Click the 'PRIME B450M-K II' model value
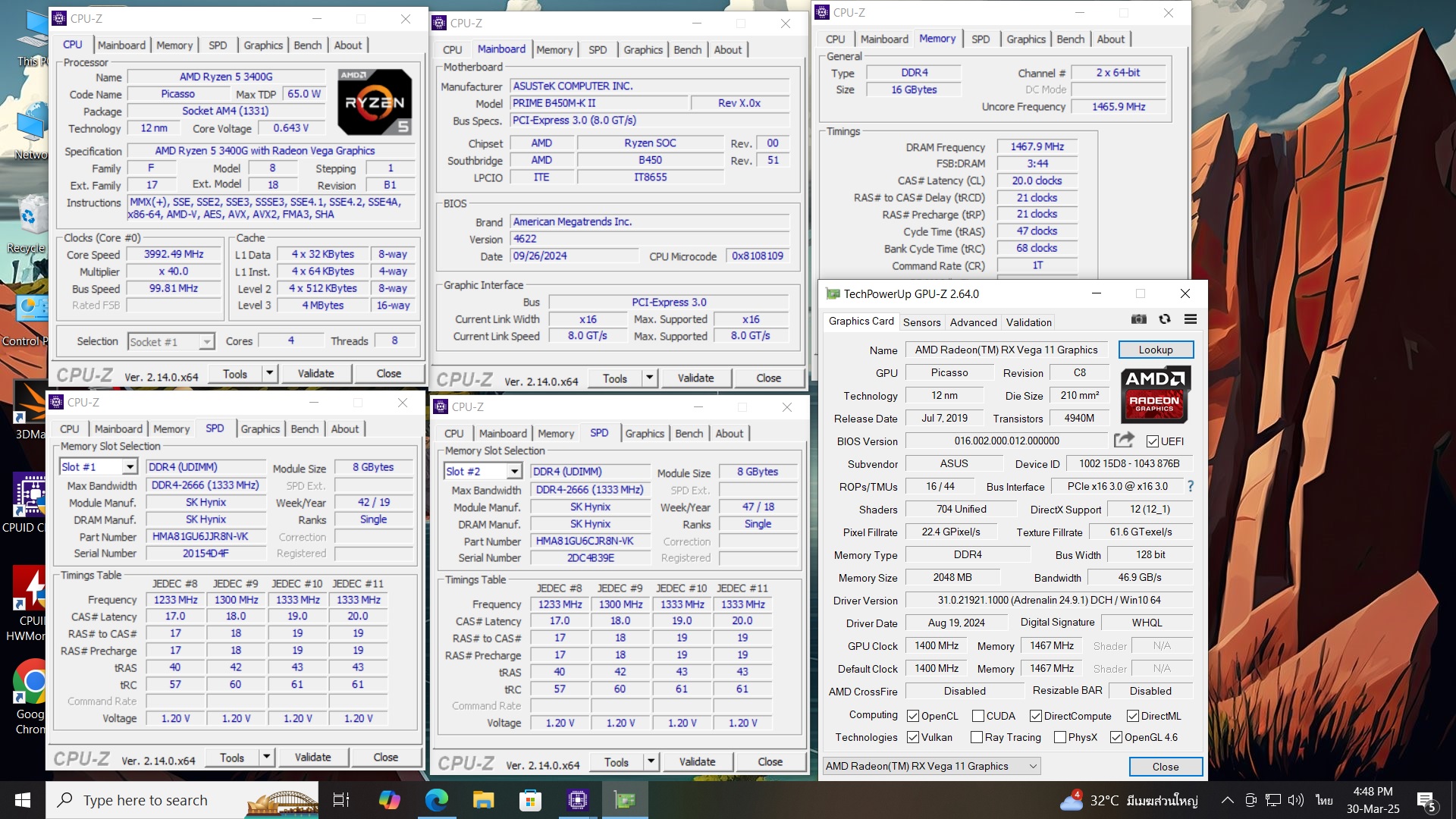Viewport: 1456px width, 819px height. pyautogui.click(x=599, y=103)
